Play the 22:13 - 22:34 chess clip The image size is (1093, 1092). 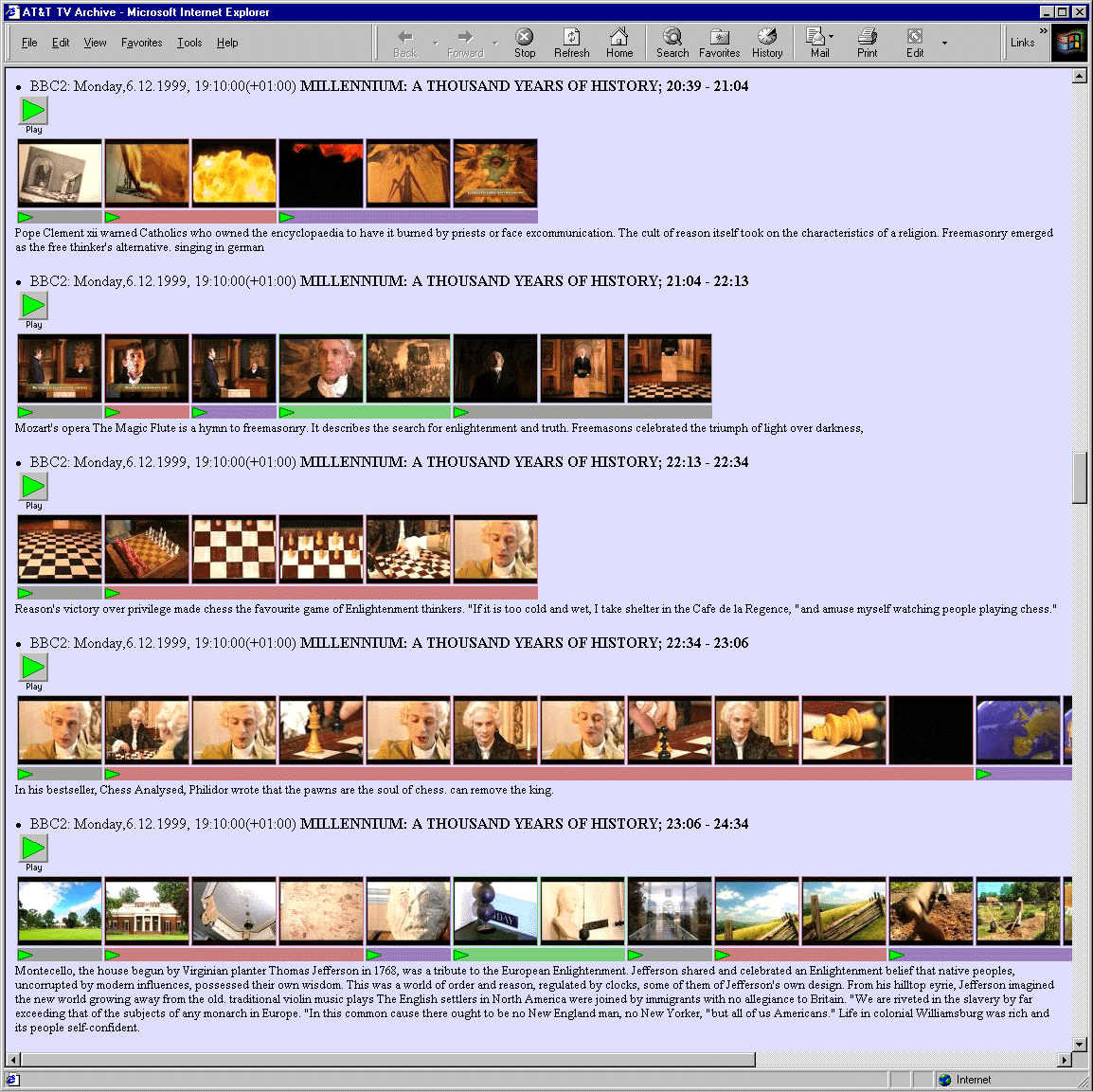[33, 487]
